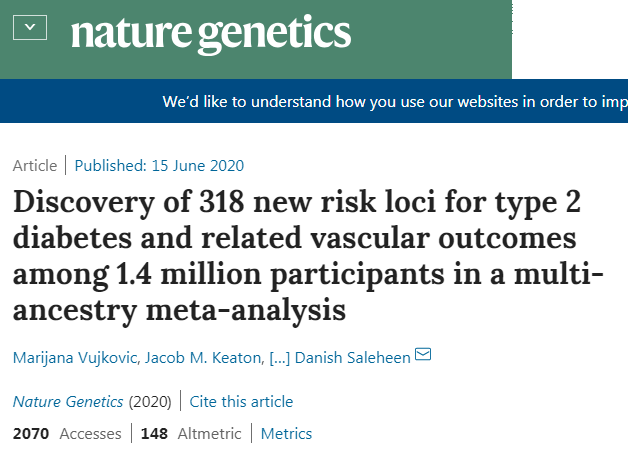Open author Danish Saleheen's details
This screenshot has width=628, height=459.
click(352, 357)
